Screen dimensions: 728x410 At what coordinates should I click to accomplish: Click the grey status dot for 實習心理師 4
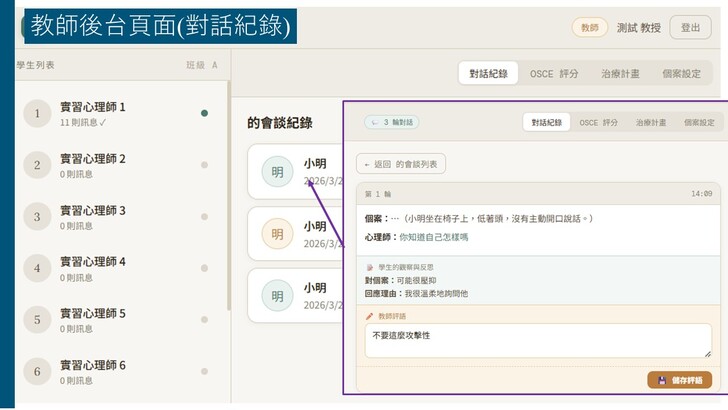205,268
